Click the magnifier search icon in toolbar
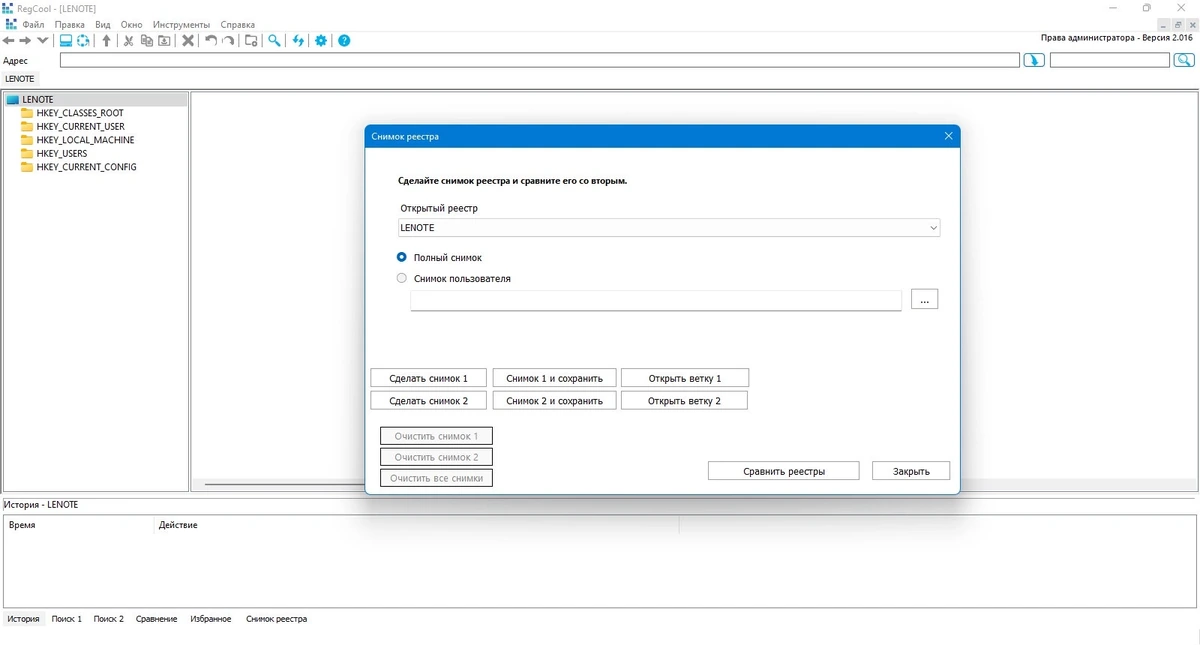Image resolution: width=1200 pixels, height=645 pixels. (274, 41)
